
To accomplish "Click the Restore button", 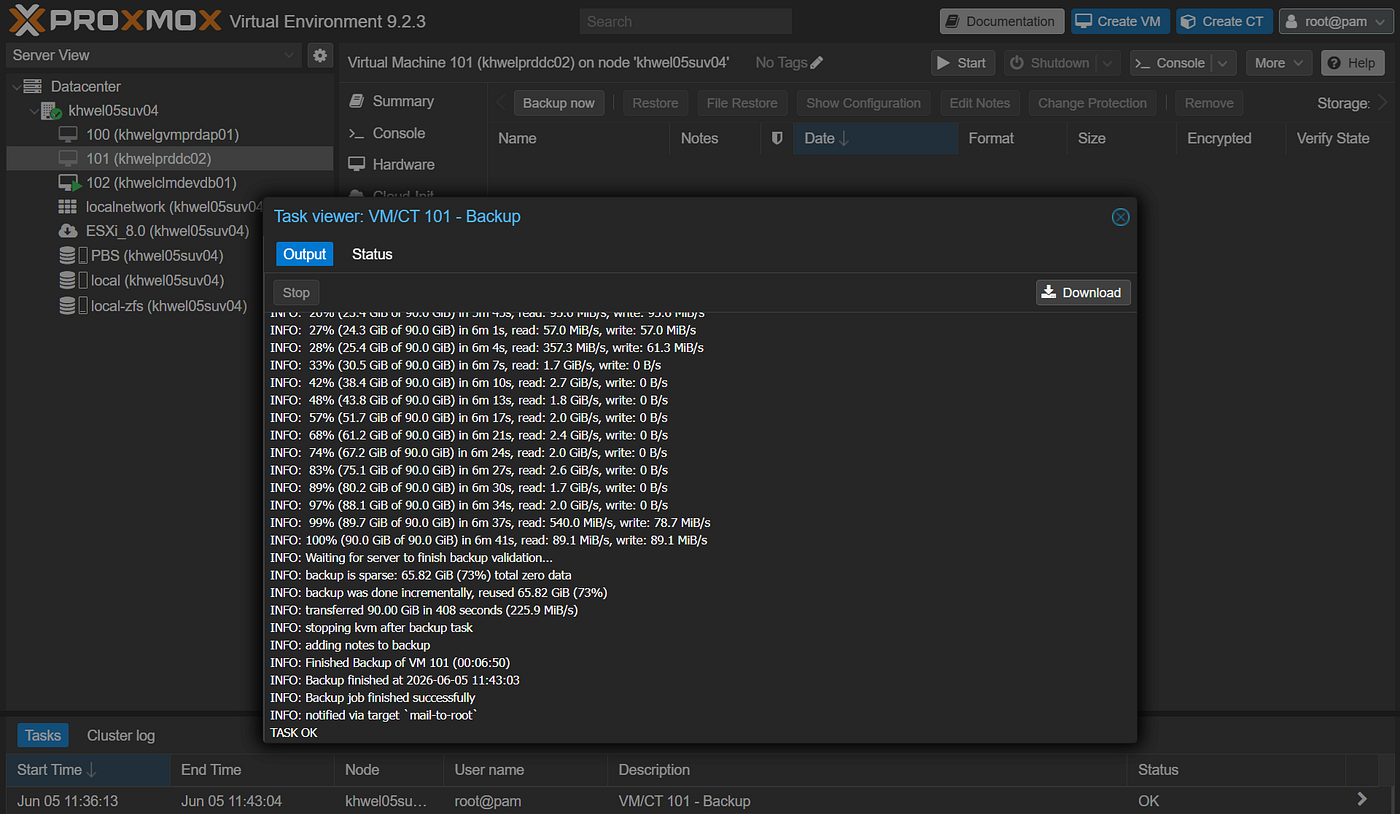I will (655, 103).
